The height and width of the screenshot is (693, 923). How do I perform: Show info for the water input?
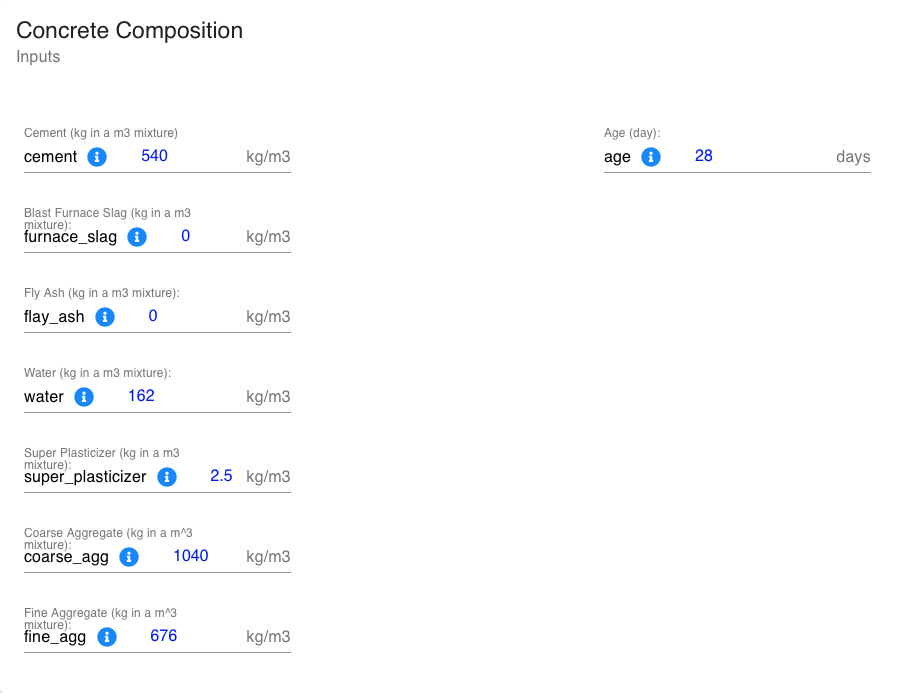84,397
